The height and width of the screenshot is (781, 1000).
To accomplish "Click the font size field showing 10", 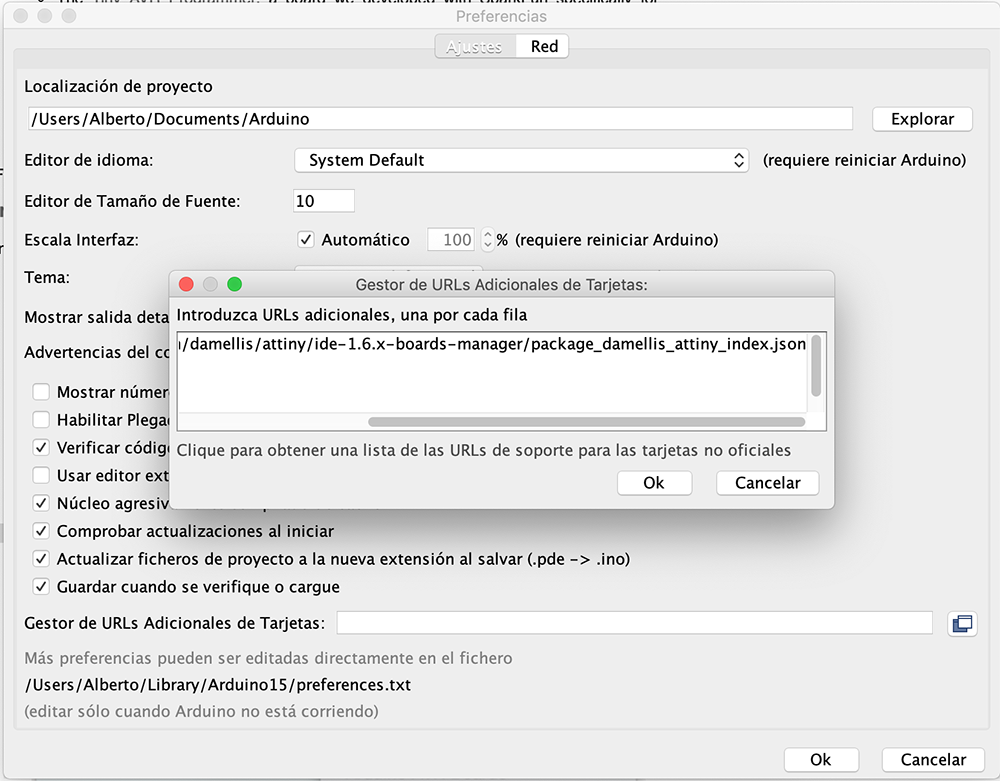I will point(323,201).
